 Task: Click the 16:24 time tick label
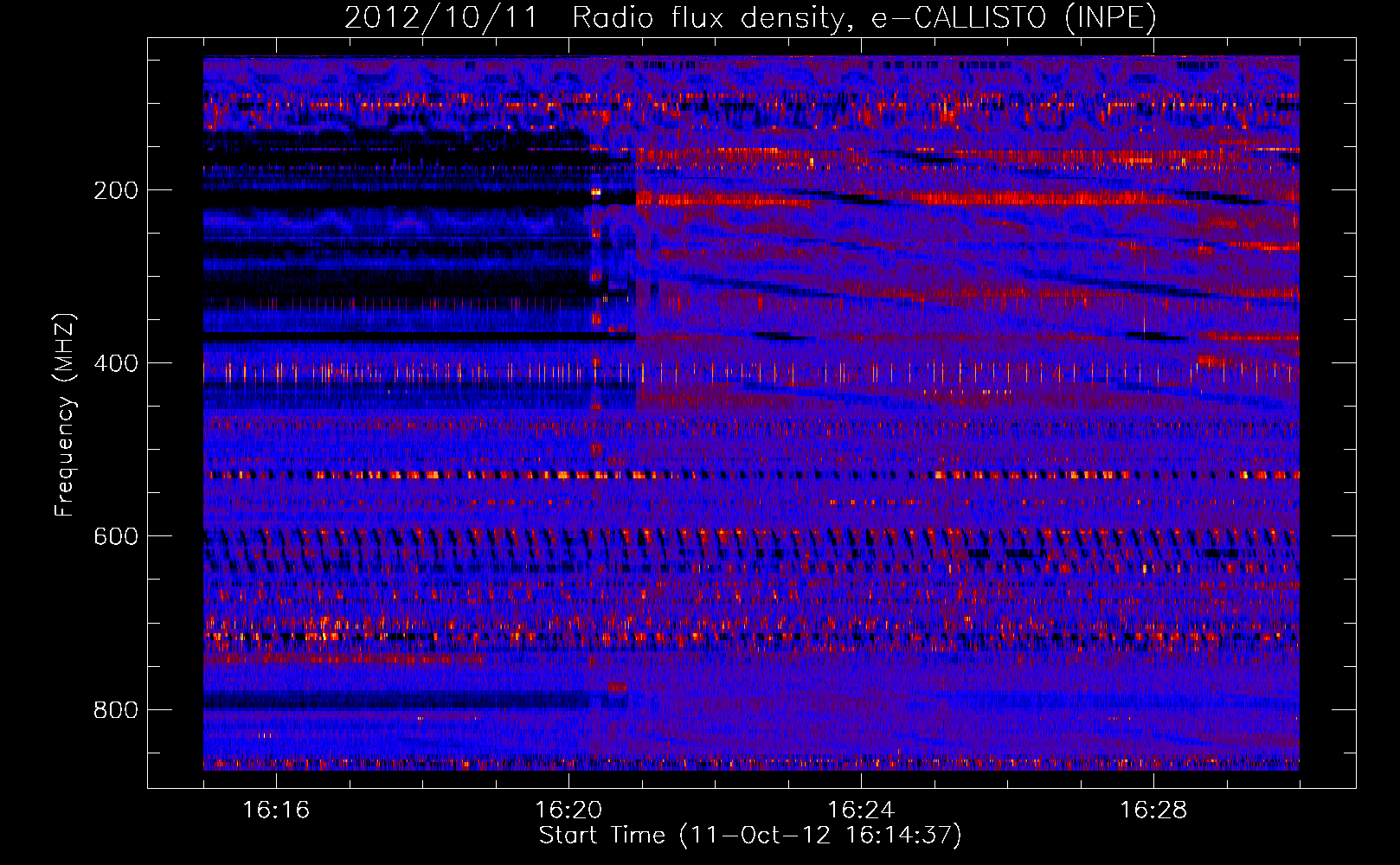[x=861, y=810]
